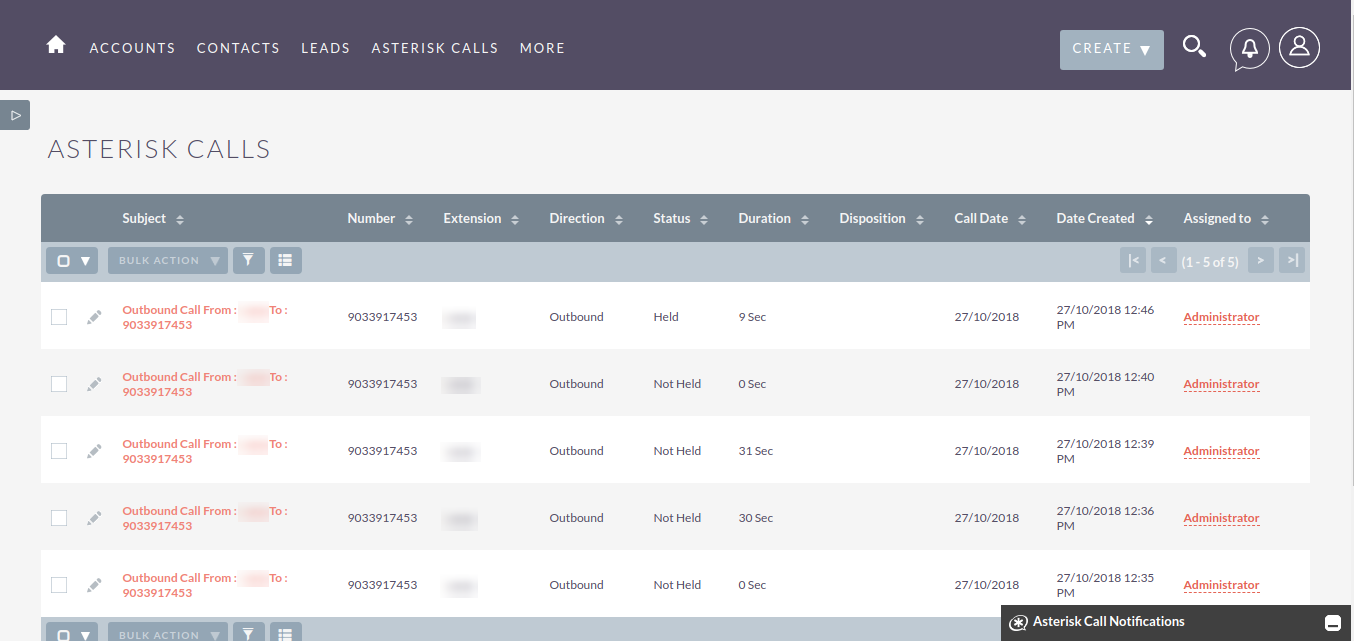Go to the home icon
The image size is (1354, 641).
56,45
